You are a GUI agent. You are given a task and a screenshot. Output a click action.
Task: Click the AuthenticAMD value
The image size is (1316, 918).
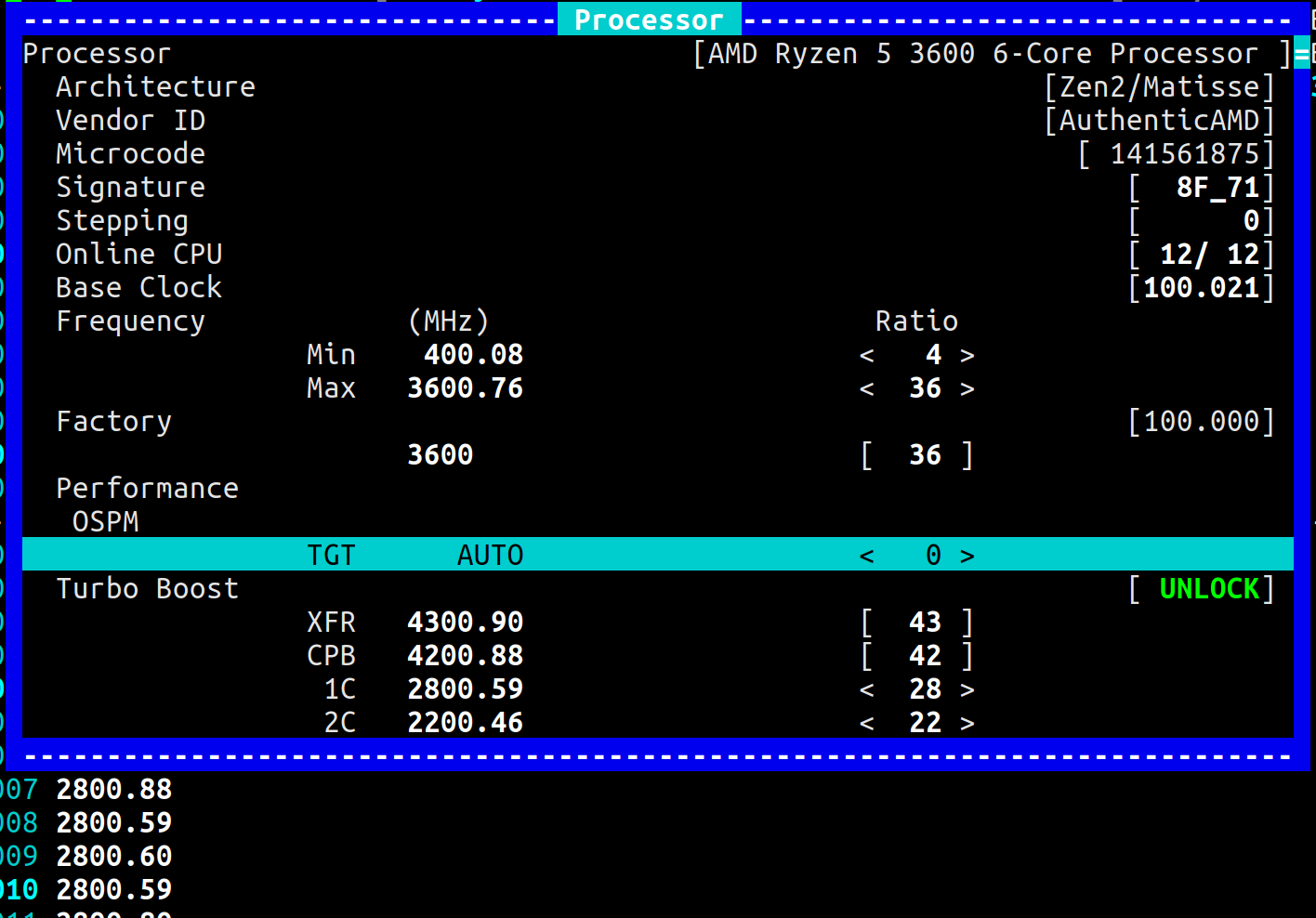pyautogui.click(x=1159, y=121)
